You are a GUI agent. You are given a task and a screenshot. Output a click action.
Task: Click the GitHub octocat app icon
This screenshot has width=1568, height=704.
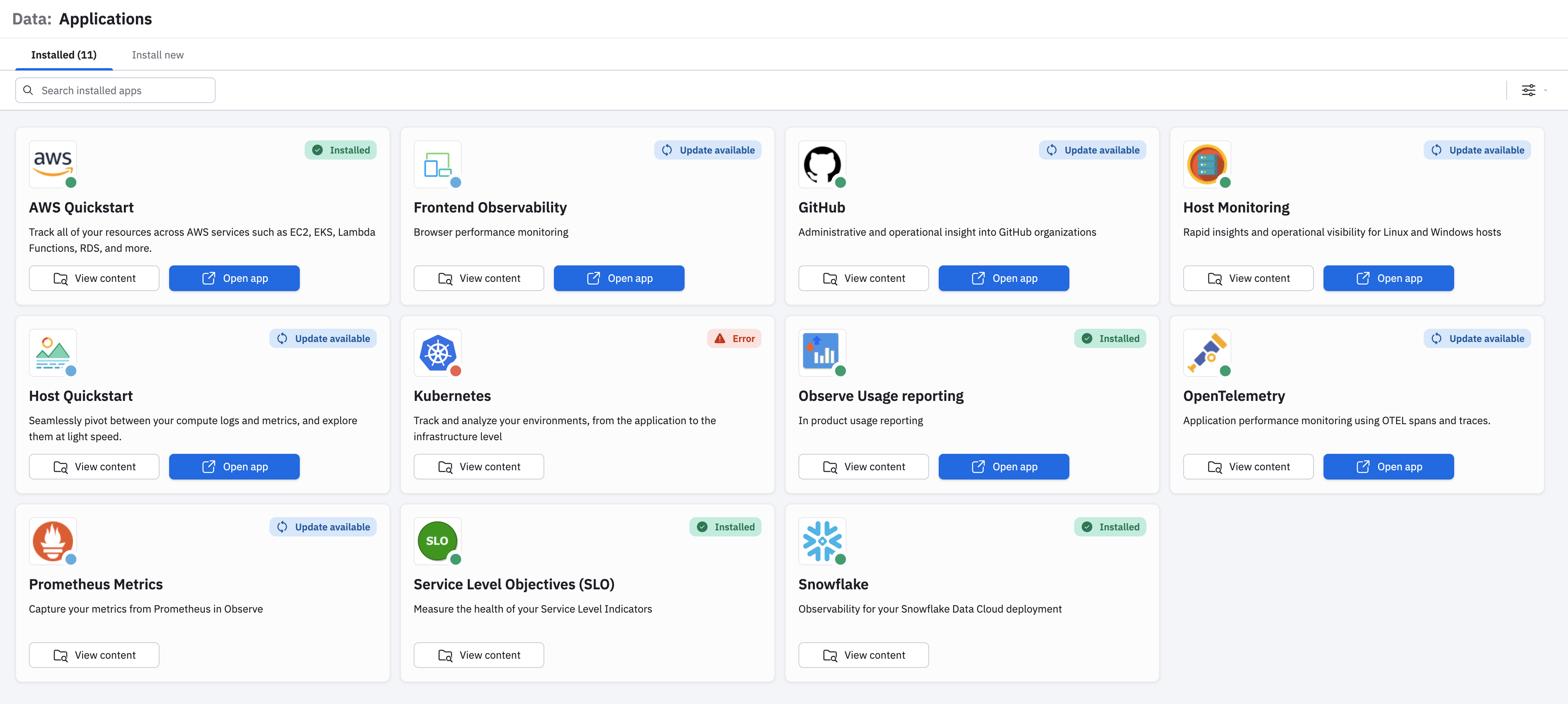pyautogui.click(x=822, y=164)
